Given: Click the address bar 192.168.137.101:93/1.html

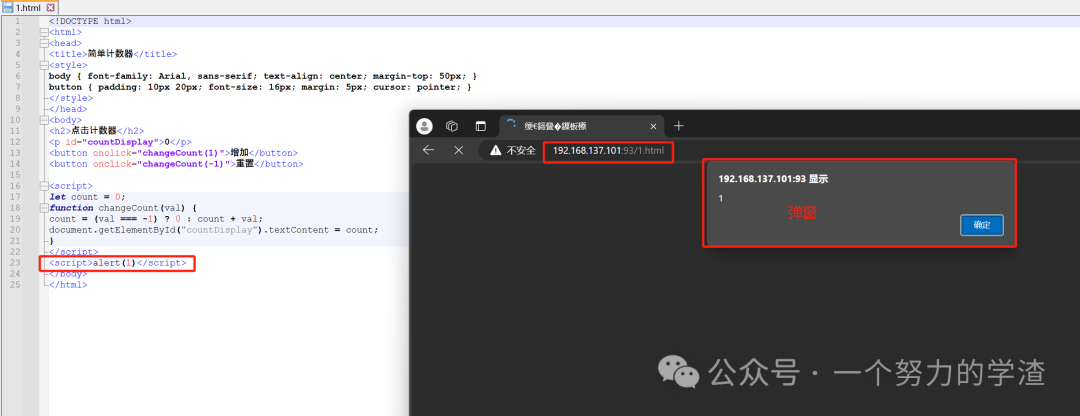Looking at the screenshot, I should (x=608, y=150).
